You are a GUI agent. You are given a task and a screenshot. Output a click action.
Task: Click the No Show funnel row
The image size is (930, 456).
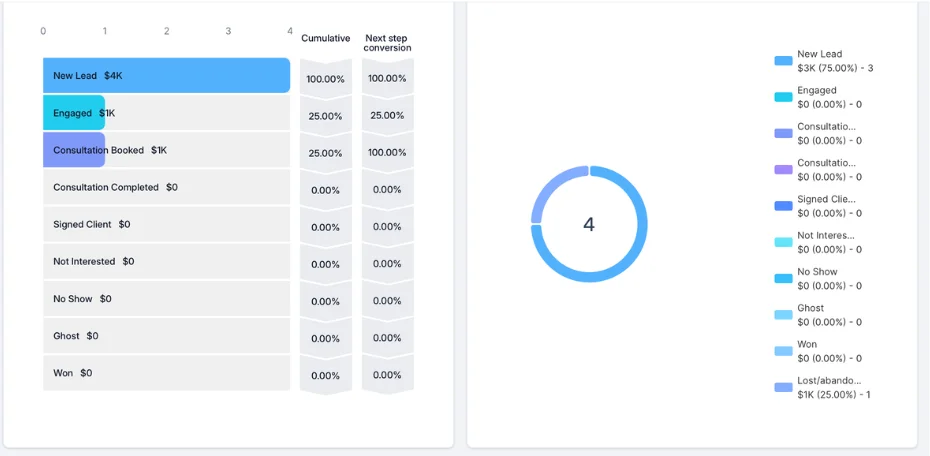click(x=167, y=299)
